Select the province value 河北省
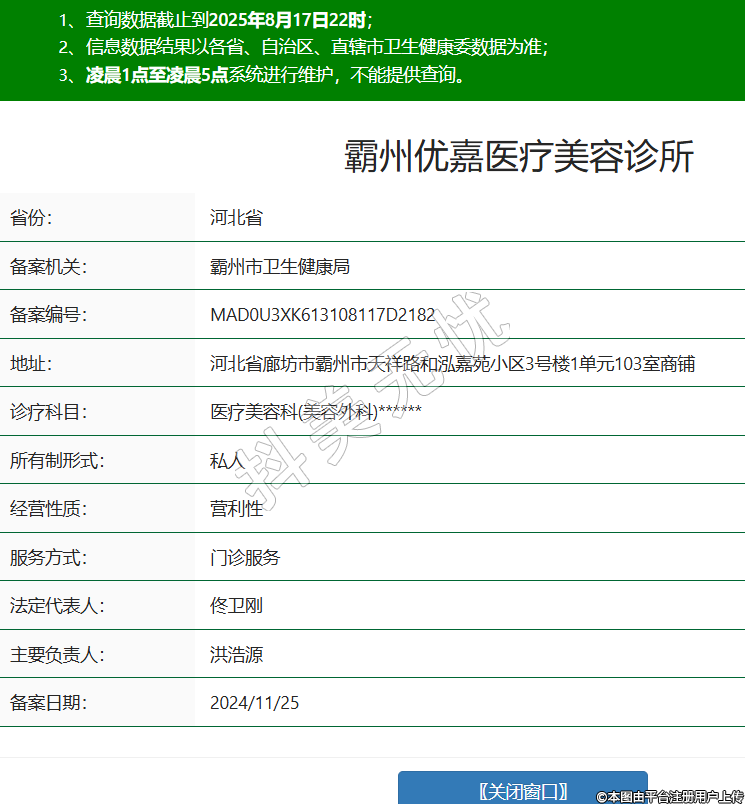This screenshot has height=804, width=745. click(236, 218)
